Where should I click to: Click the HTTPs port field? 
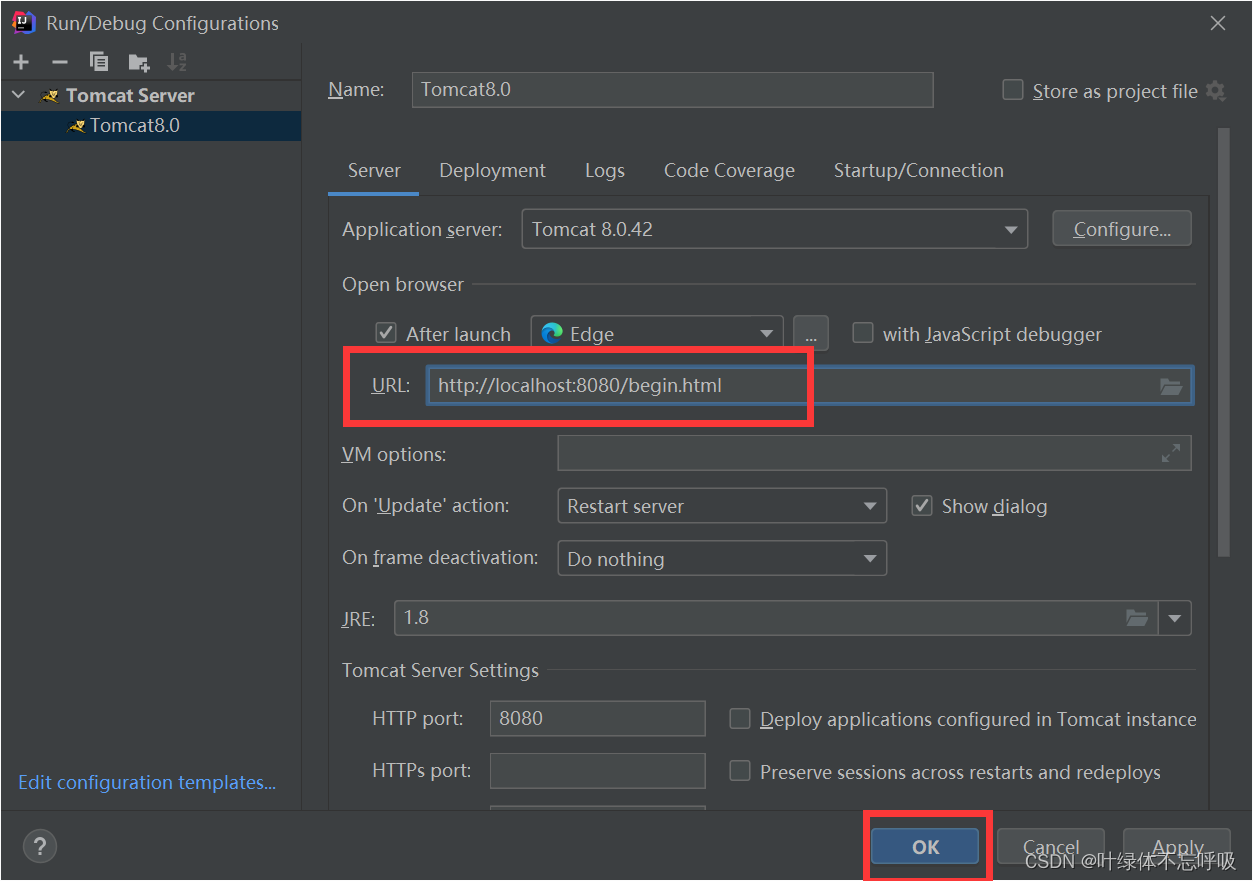(x=597, y=771)
